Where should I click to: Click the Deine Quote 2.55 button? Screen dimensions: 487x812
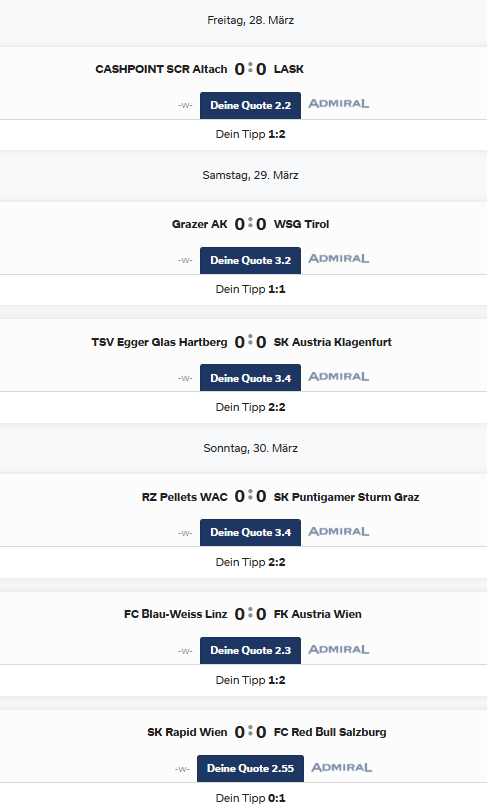click(x=250, y=768)
